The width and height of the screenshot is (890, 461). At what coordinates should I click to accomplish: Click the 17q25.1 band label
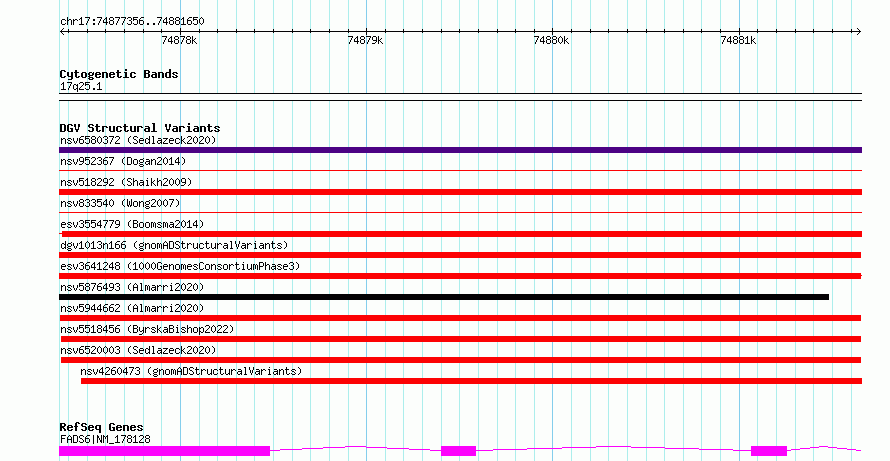81,86
